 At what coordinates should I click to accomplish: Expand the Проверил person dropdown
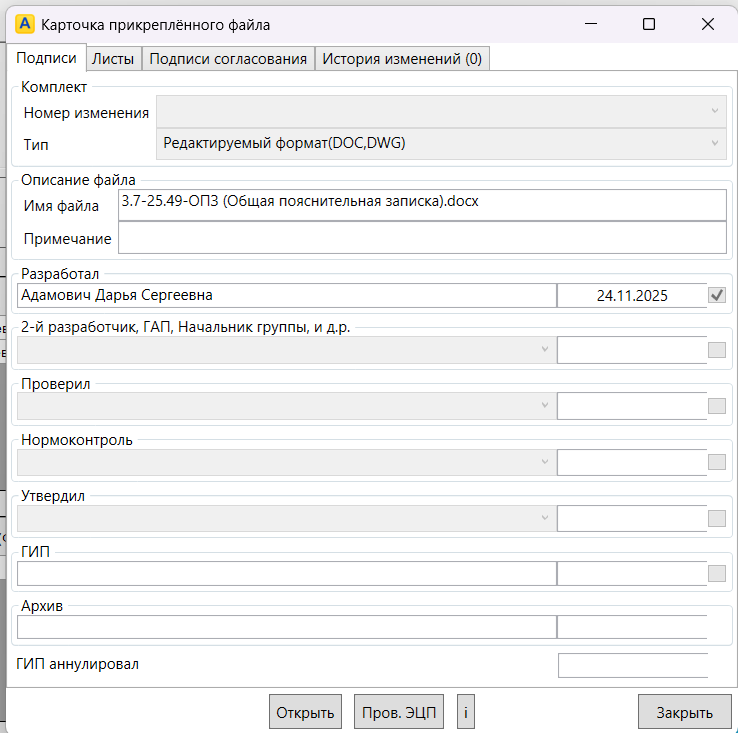click(x=285, y=406)
